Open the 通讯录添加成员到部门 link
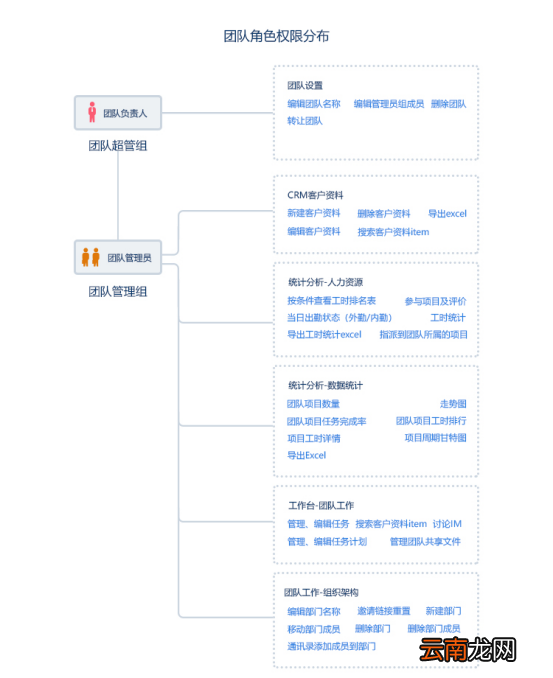 332,646
